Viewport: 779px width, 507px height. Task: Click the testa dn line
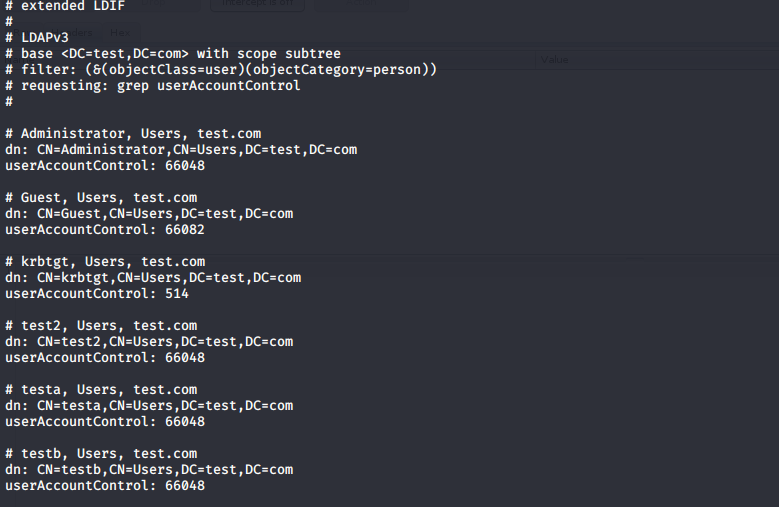pos(149,406)
